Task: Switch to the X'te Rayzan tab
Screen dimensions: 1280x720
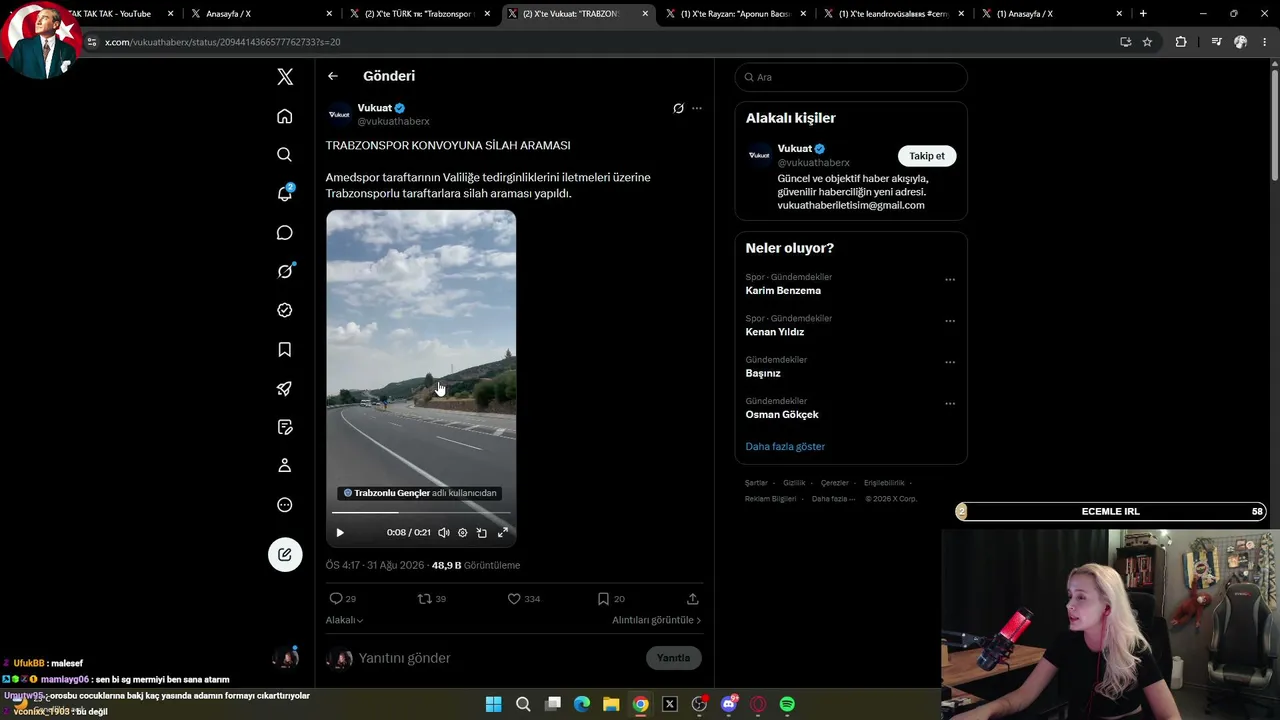Action: click(x=734, y=14)
